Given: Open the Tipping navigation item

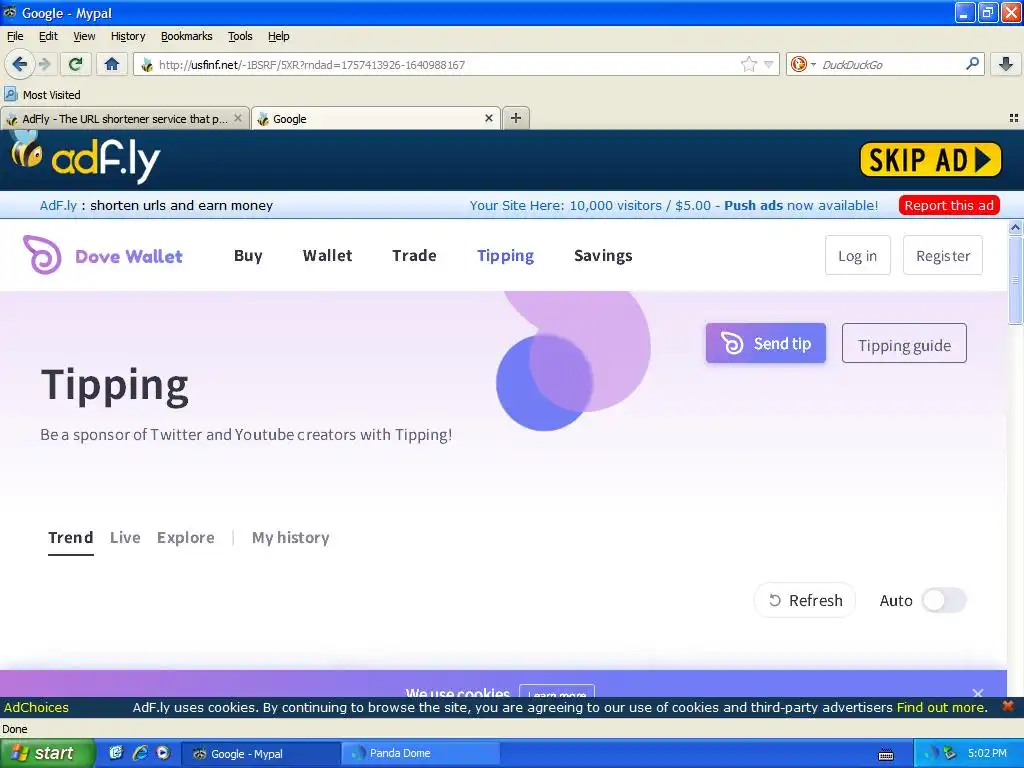Looking at the screenshot, I should pos(505,255).
